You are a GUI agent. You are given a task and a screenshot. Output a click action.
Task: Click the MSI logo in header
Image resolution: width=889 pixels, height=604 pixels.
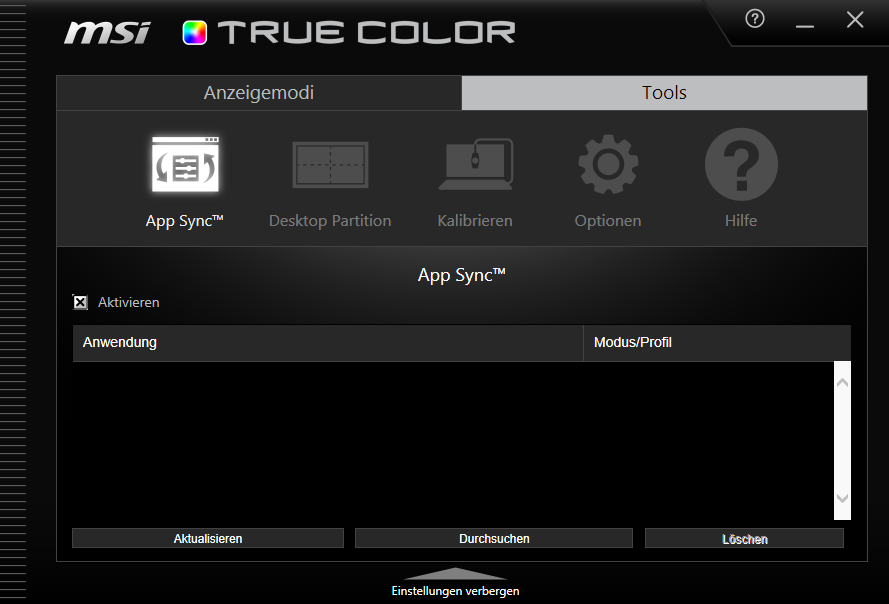(107, 32)
